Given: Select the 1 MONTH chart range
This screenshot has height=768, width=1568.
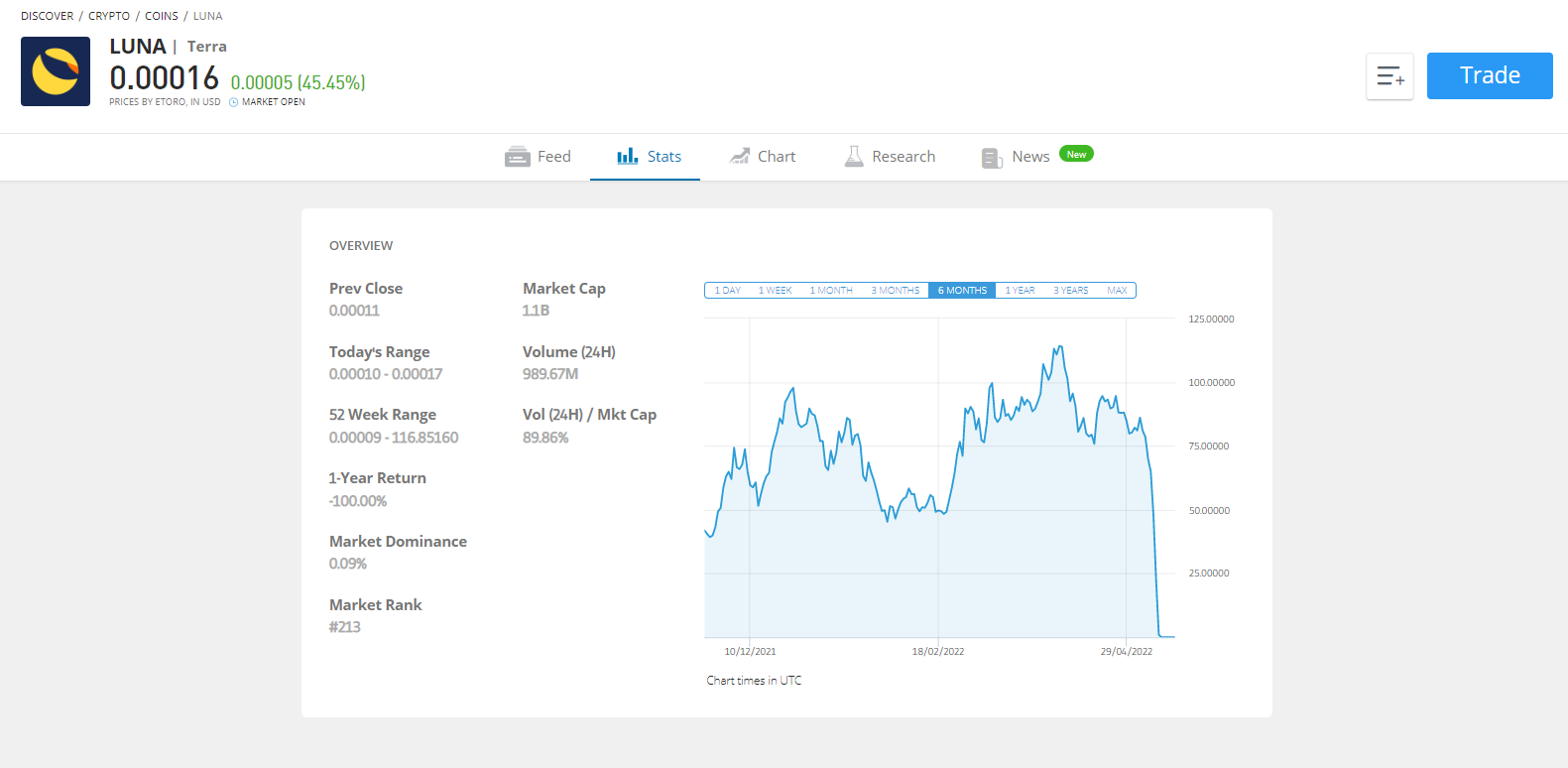Looking at the screenshot, I should click(831, 291).
